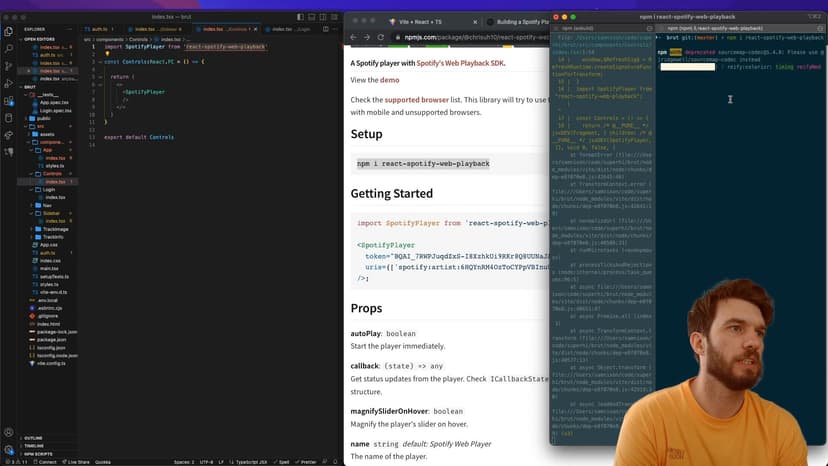Screen dimensions: 828x466
Task: Split the editor to the right
Action: (326, 29)
